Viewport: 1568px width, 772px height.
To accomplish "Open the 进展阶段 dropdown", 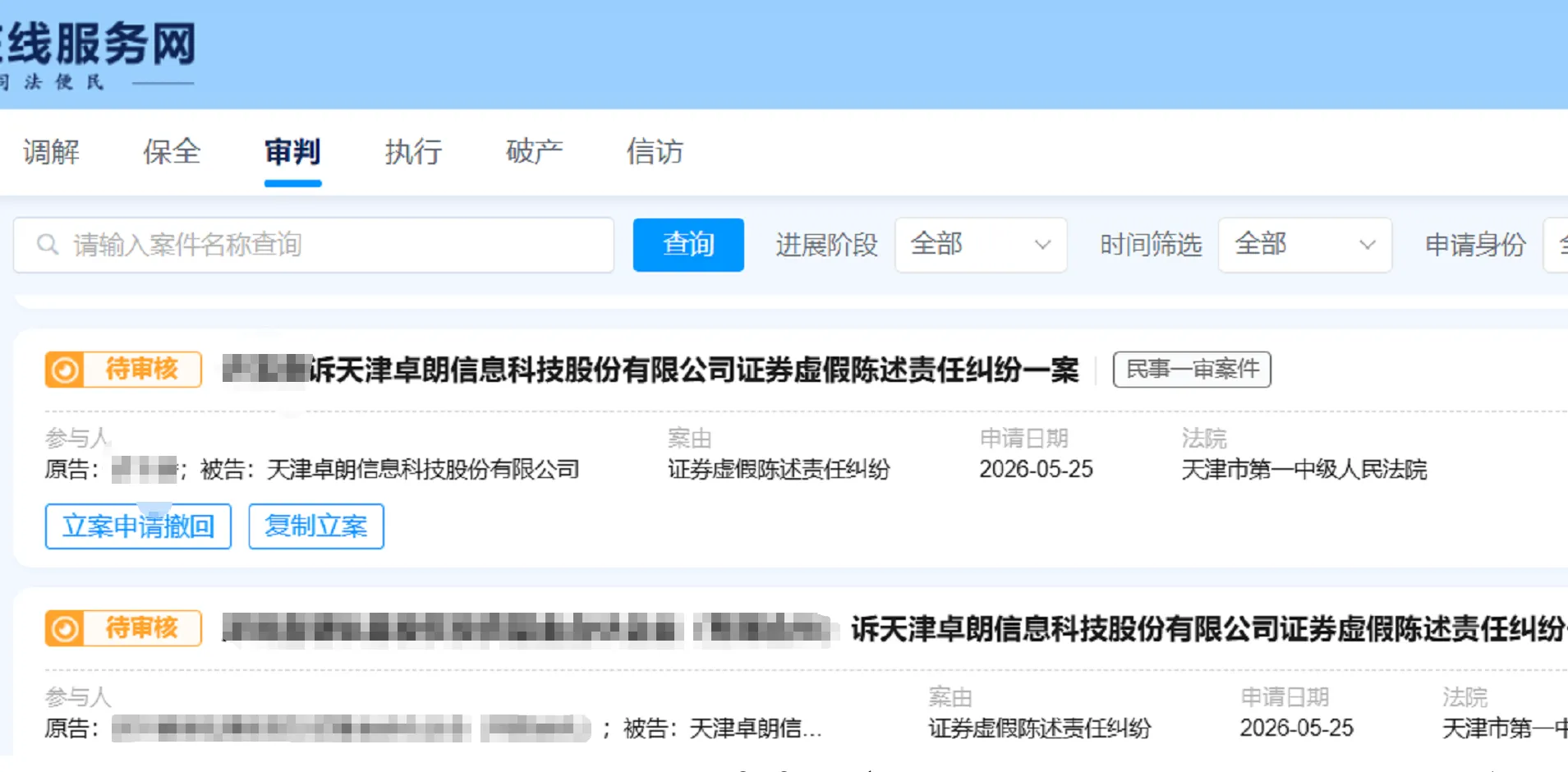I will click(981, 245).
